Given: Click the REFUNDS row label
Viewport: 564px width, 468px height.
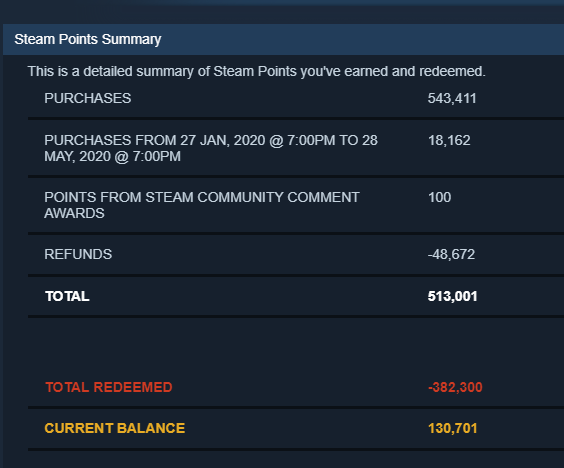Looking at the screenshot, I should (78, 254).
